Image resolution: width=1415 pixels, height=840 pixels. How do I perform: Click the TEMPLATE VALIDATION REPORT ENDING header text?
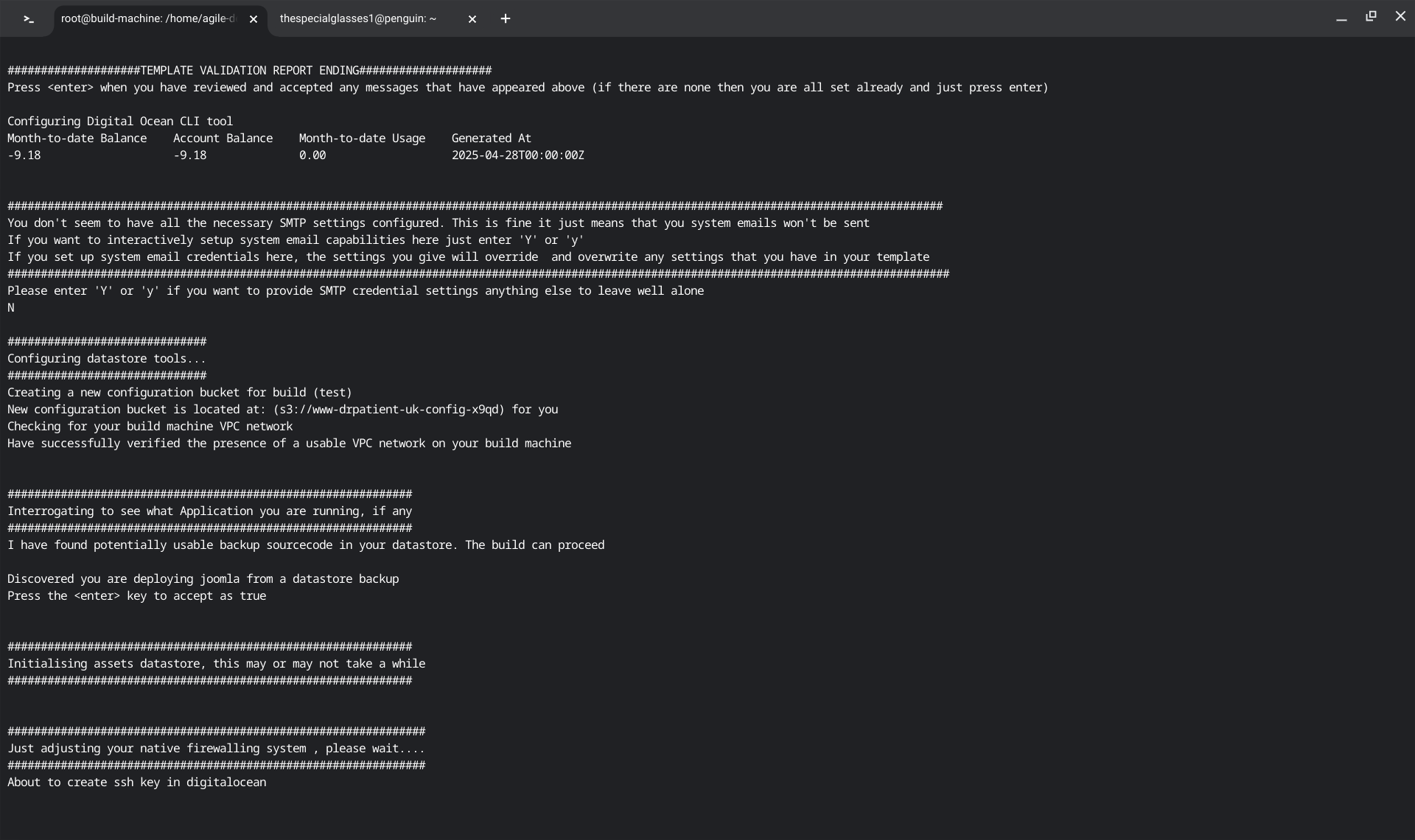249,71
